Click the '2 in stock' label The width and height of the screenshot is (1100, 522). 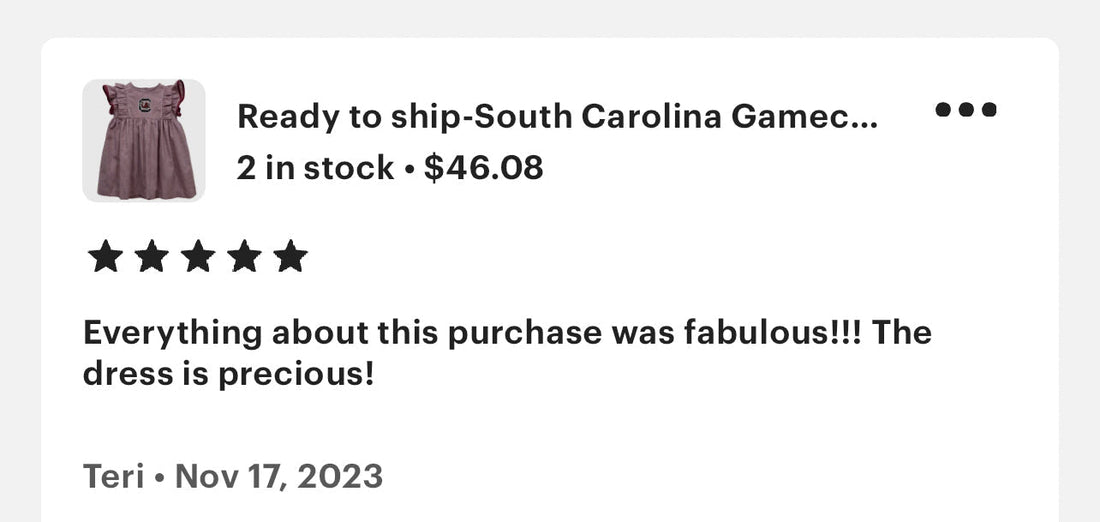(315, 168)
